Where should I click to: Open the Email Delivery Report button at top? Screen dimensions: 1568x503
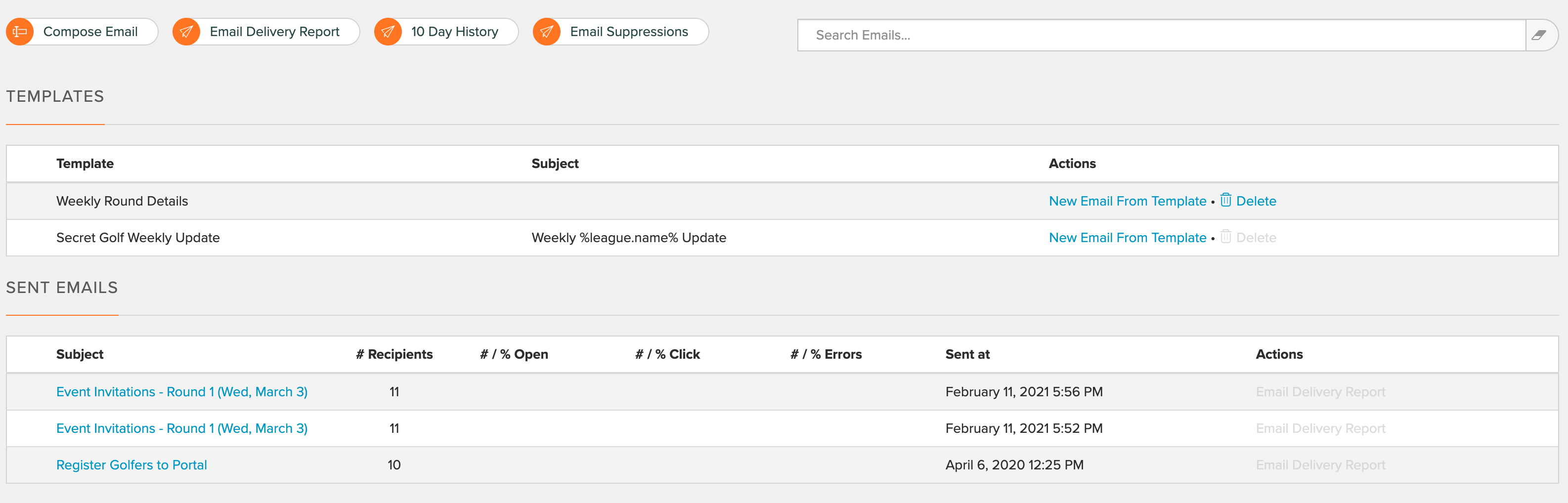tap(266, 32)
